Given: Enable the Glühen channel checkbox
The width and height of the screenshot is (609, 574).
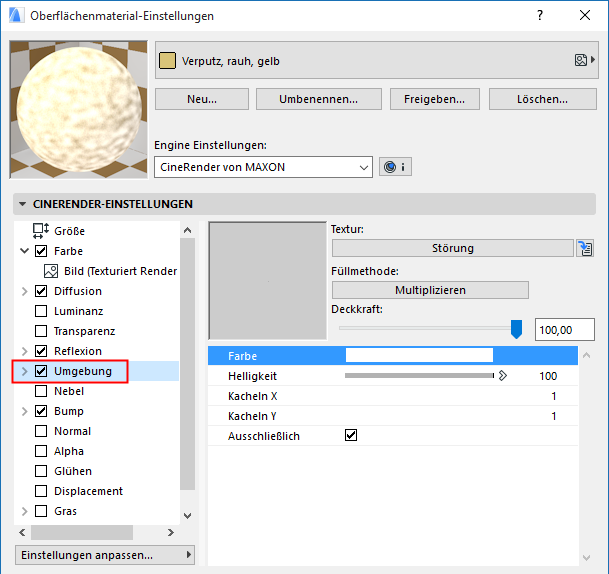Looking at the screenshot, I should [x=41, y=471].
